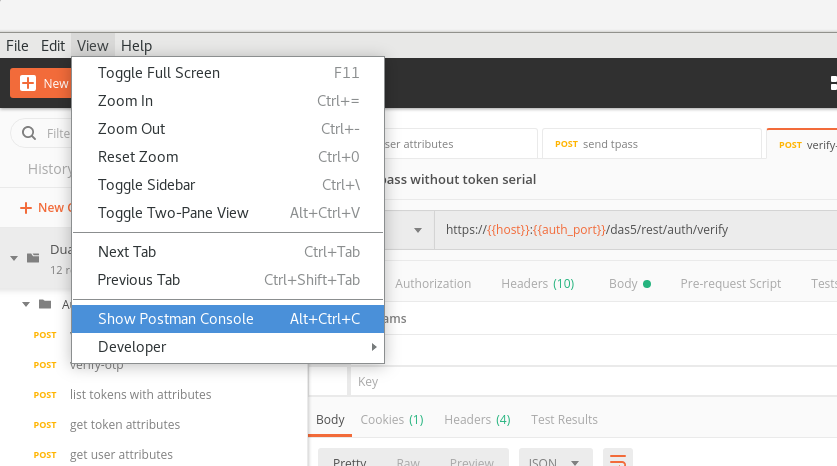Open 'list tokens with attributes' request
The width and height of the screenshot is (837, 466).
click(x=140, y=395)
